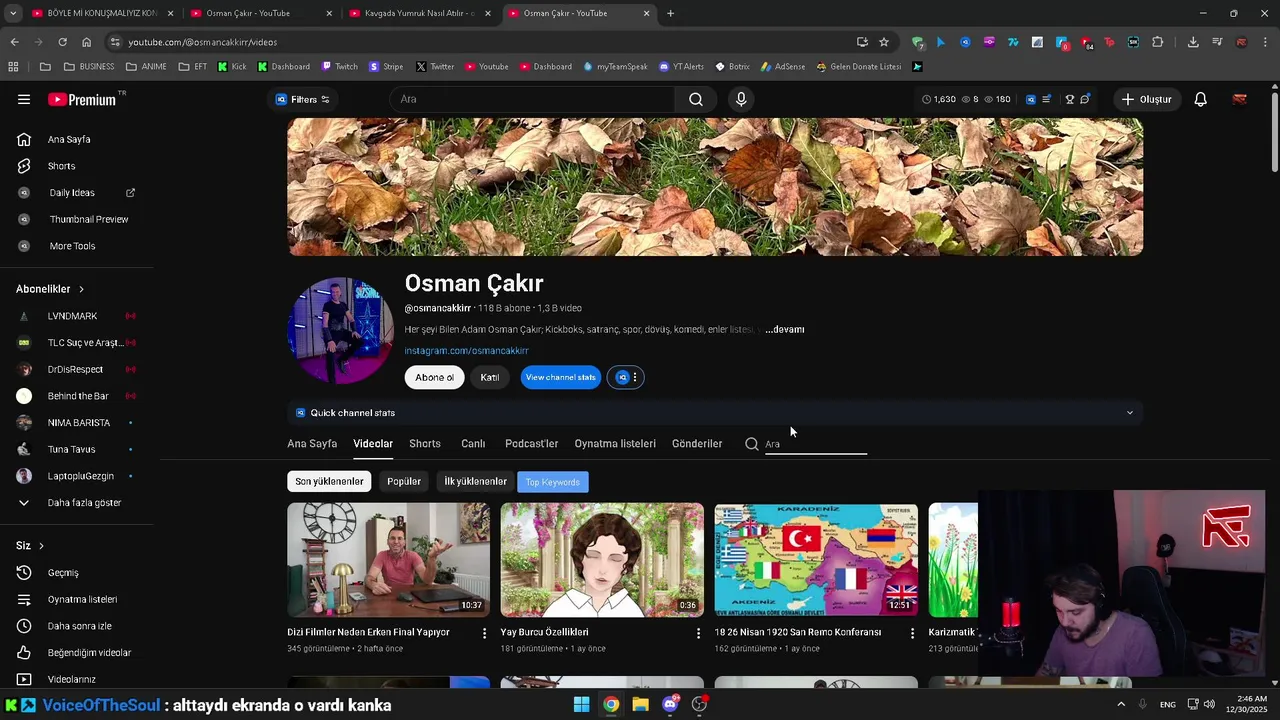Go to Ana Sayfa in sidebar

69,139
